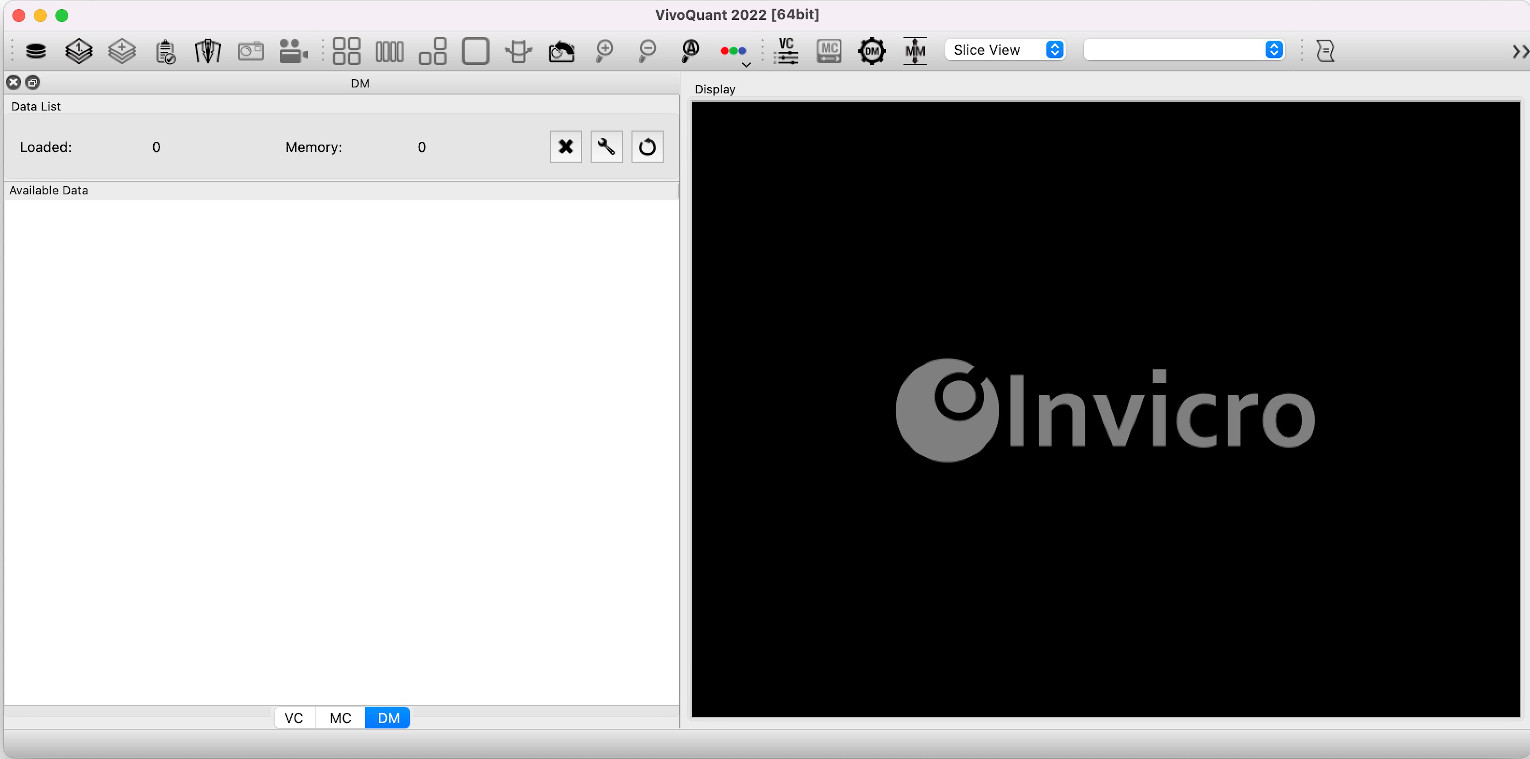The width and height of the screenshot is (1530, 759).
Task: Switch to the VC tab
Action: coord(294,717)
